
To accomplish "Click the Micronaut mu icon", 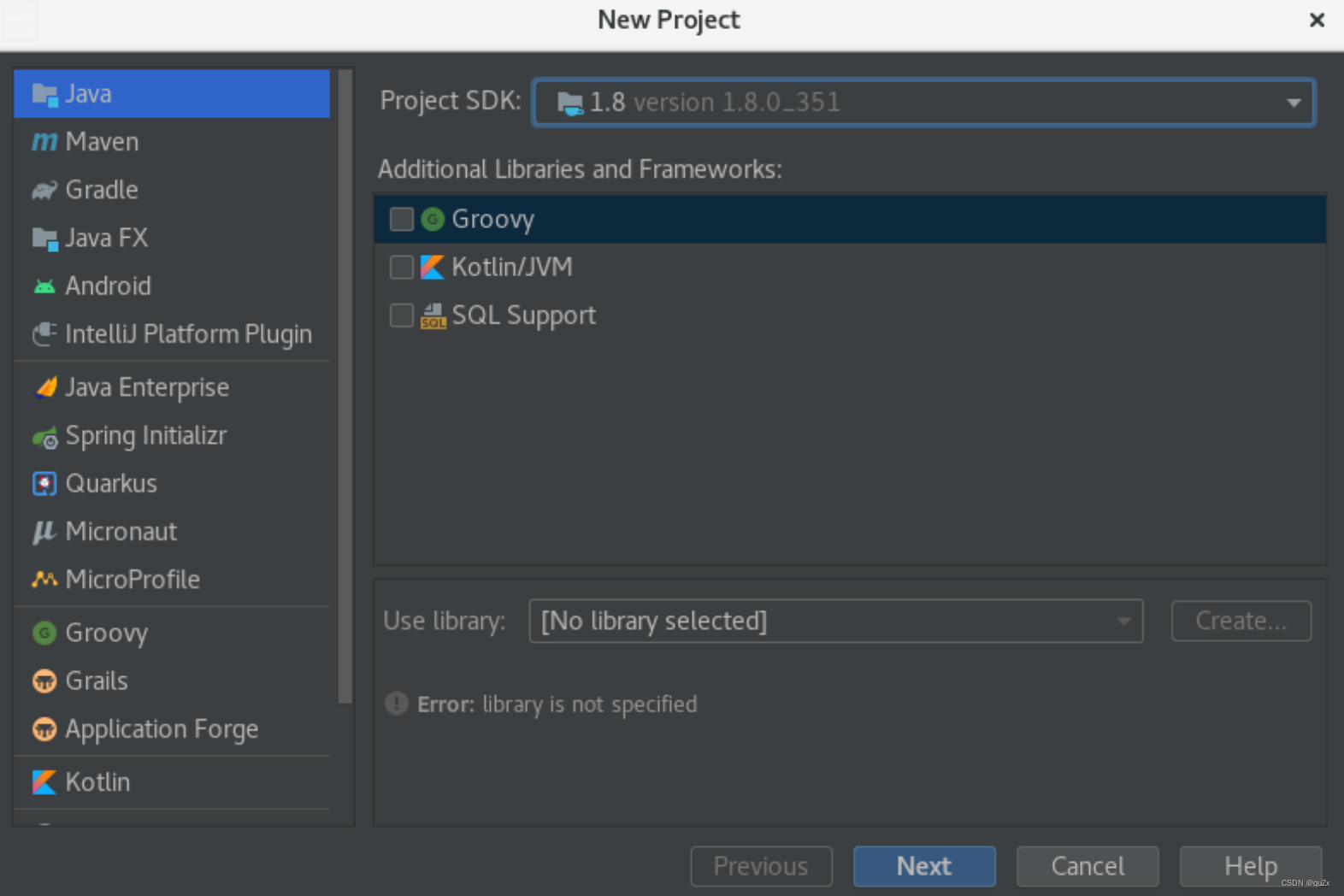I will coord(44,532).
